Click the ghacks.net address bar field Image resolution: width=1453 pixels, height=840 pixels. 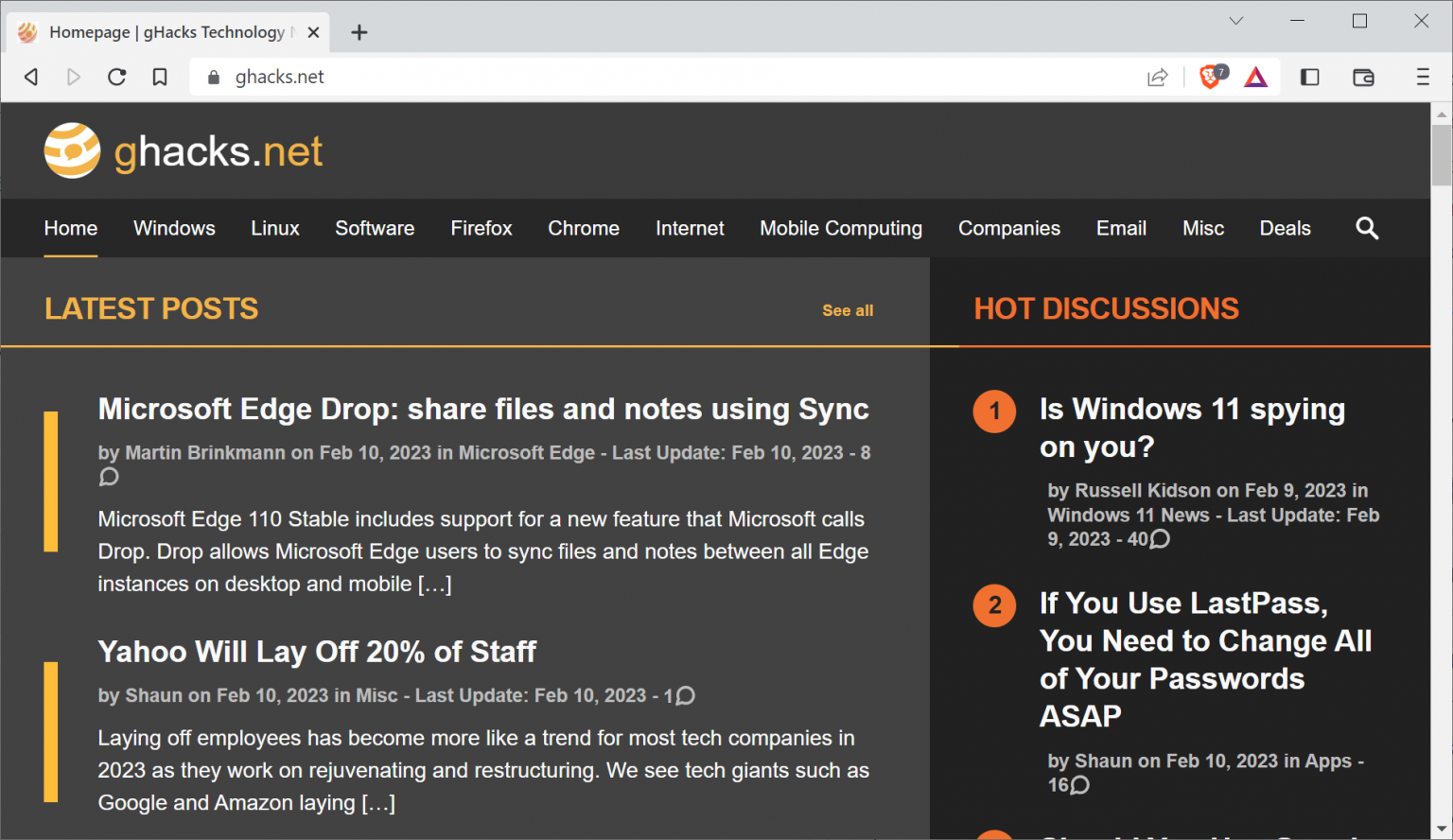click(662, 78)
